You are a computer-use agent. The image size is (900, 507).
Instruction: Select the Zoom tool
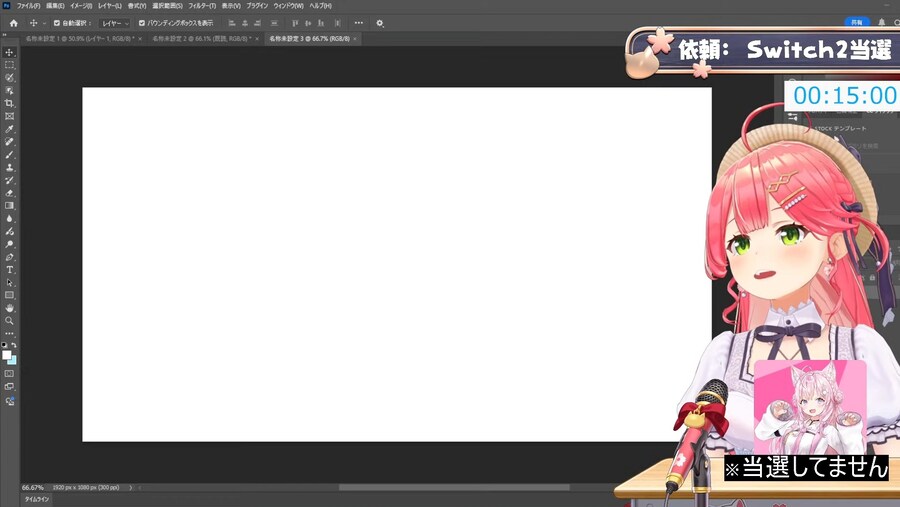click(9, 321)
